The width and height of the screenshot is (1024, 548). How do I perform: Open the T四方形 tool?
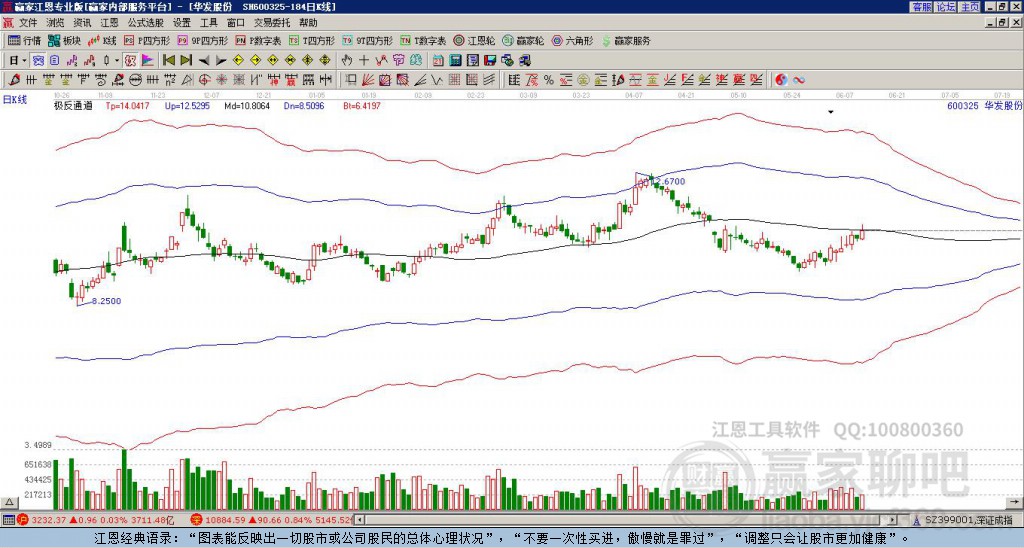tap(312, 40)
